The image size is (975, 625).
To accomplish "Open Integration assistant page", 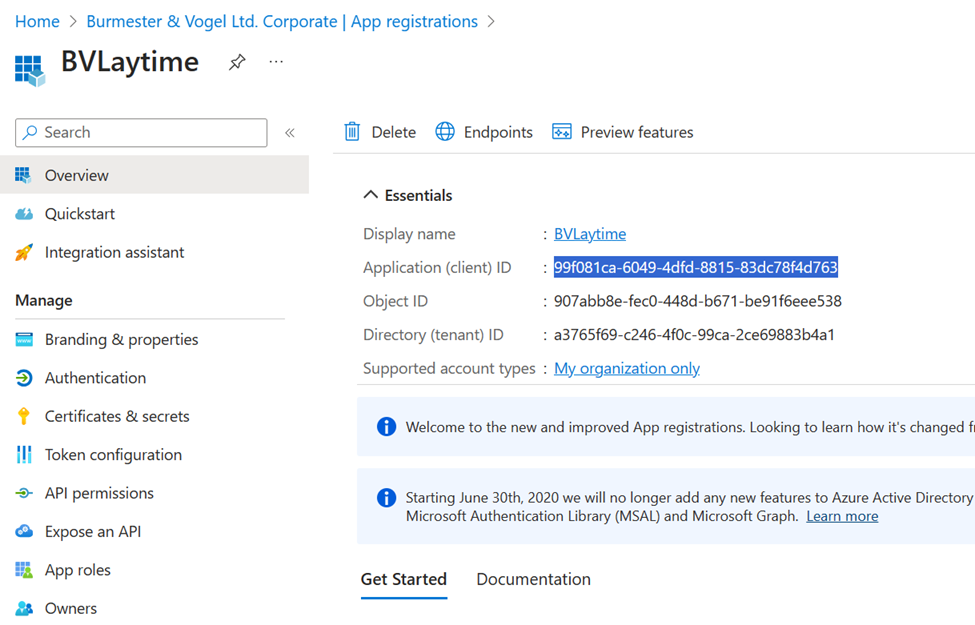I will (x=114, y=252).
